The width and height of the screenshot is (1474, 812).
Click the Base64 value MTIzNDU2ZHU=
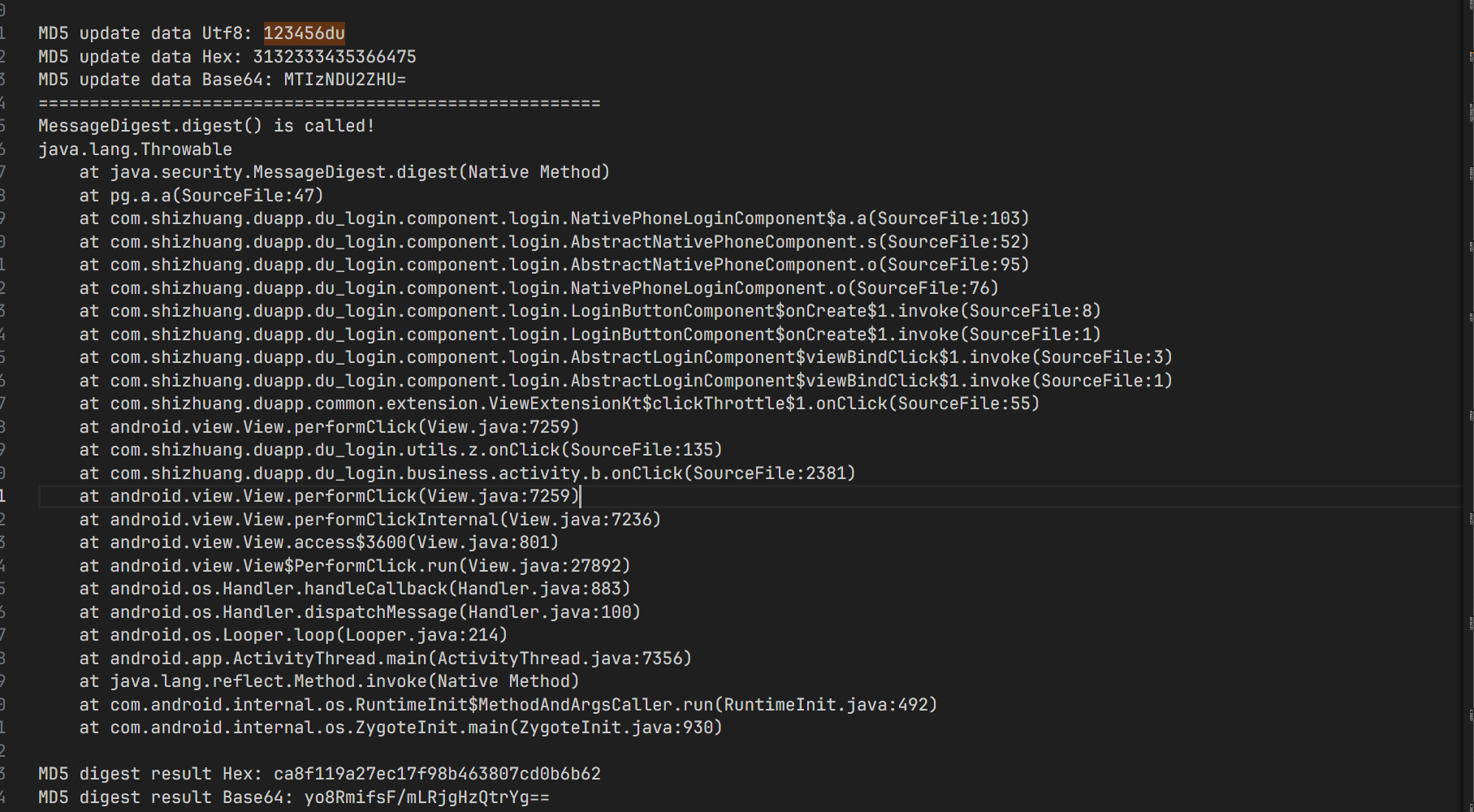coord(344,80)
